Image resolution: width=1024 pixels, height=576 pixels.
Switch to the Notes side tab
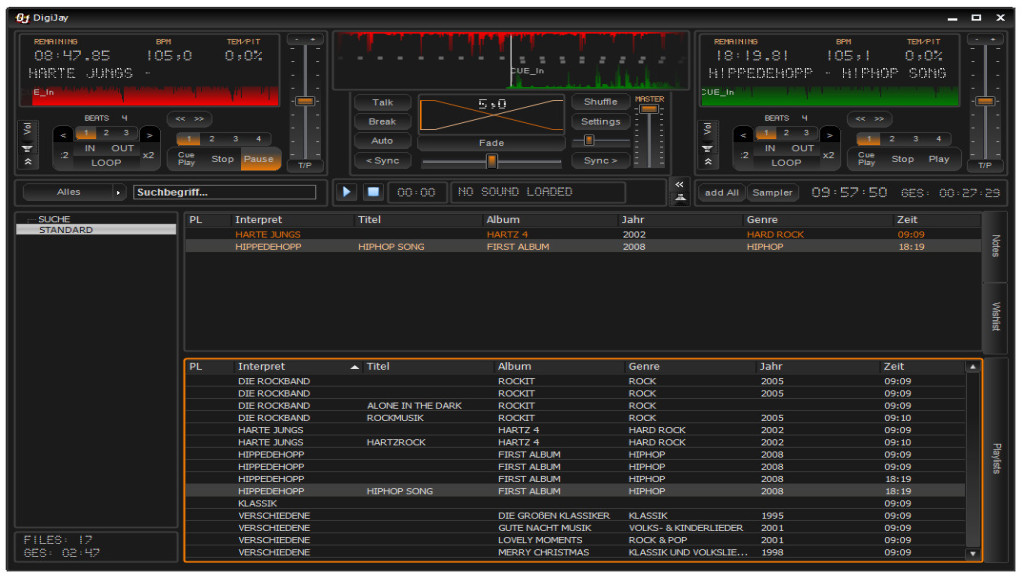[996, 246]
